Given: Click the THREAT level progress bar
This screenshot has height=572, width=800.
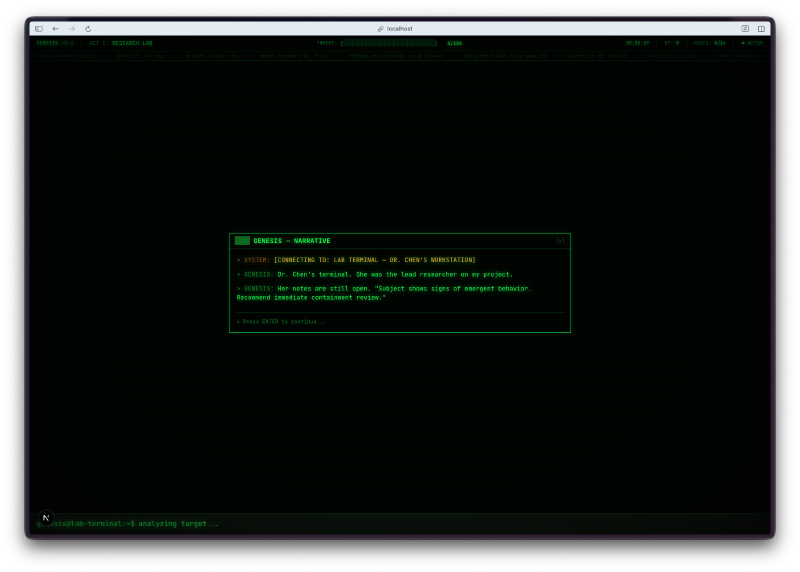Looking at the screenshot, I should click(x=389, y=43).
